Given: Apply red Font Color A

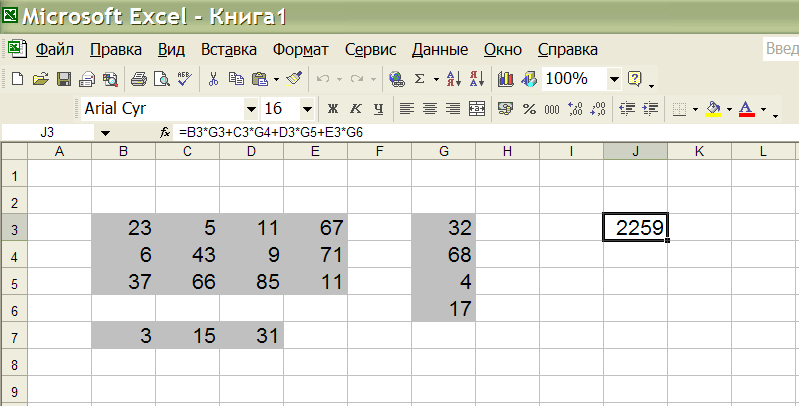Looking at the screenshot, I should click(747, 109).
